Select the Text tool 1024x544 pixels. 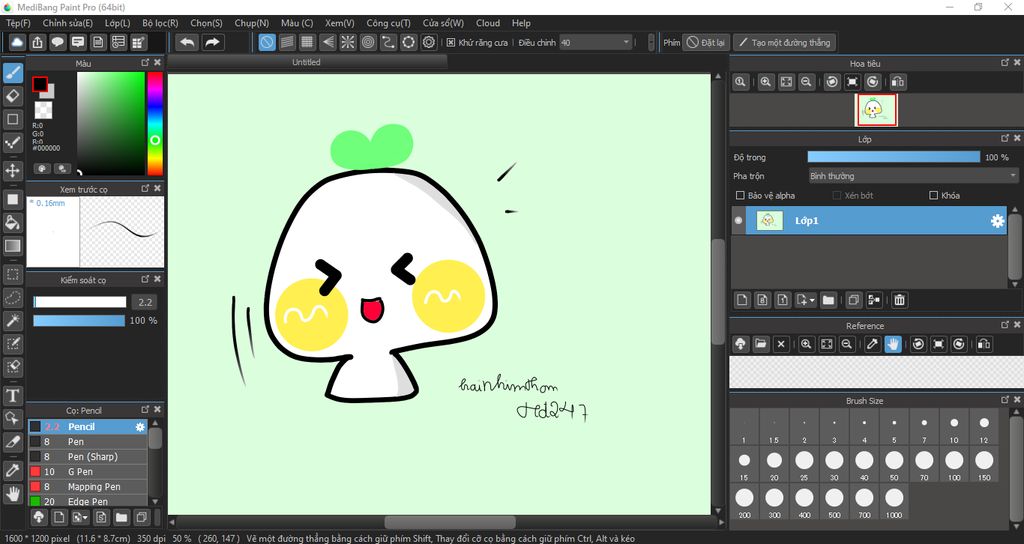13,396
